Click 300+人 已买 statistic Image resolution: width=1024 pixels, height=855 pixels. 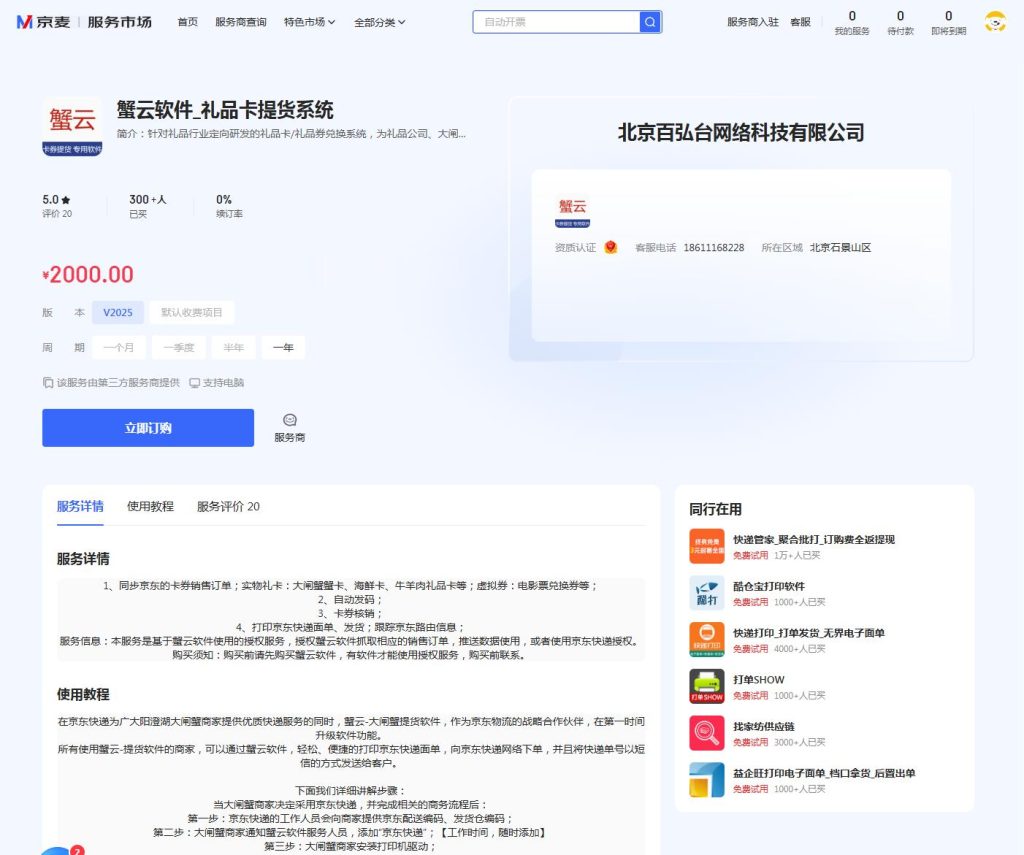click(148, 206)
